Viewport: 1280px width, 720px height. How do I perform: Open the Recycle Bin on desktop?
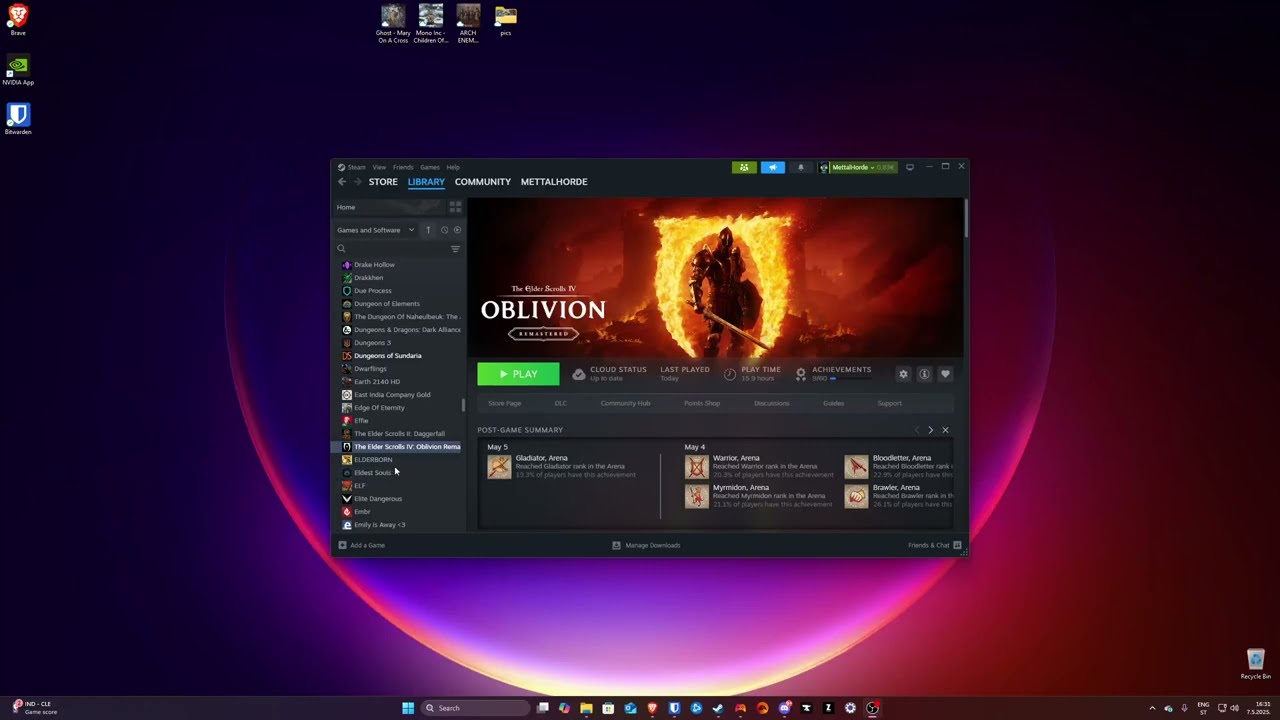[x=1256, y=664]
